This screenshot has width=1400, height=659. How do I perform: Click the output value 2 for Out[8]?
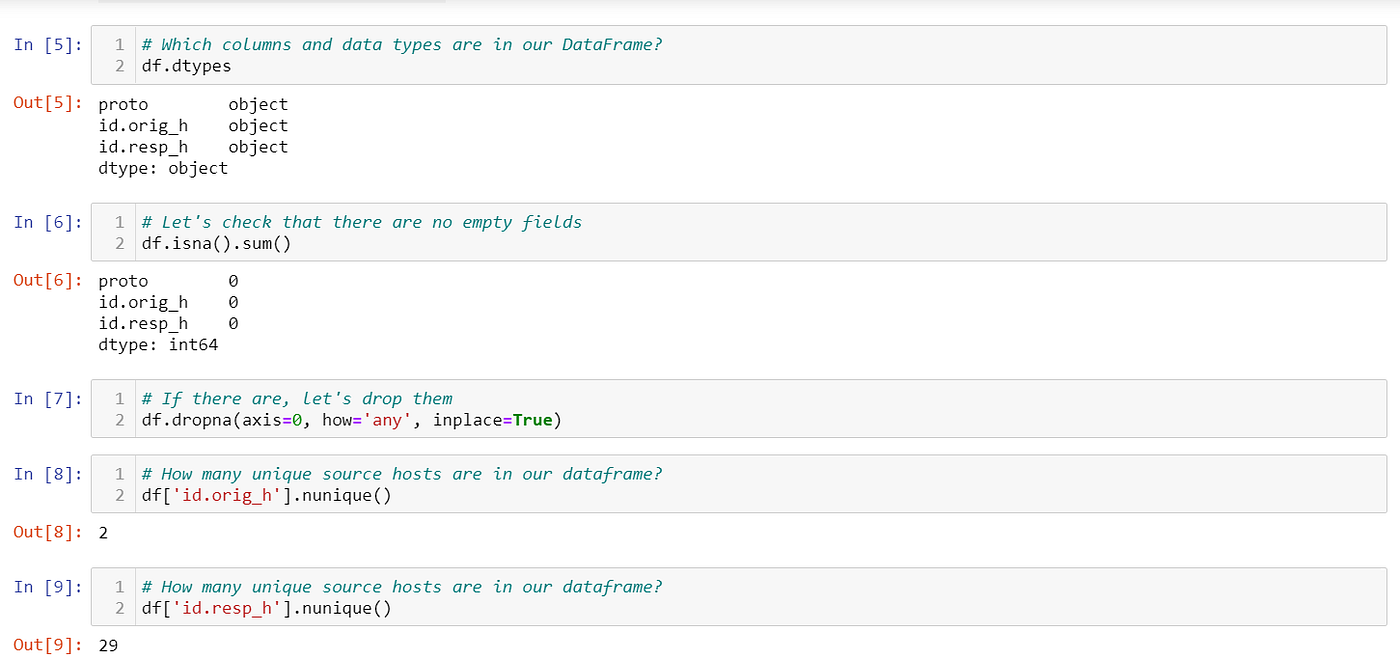(103, 533)
